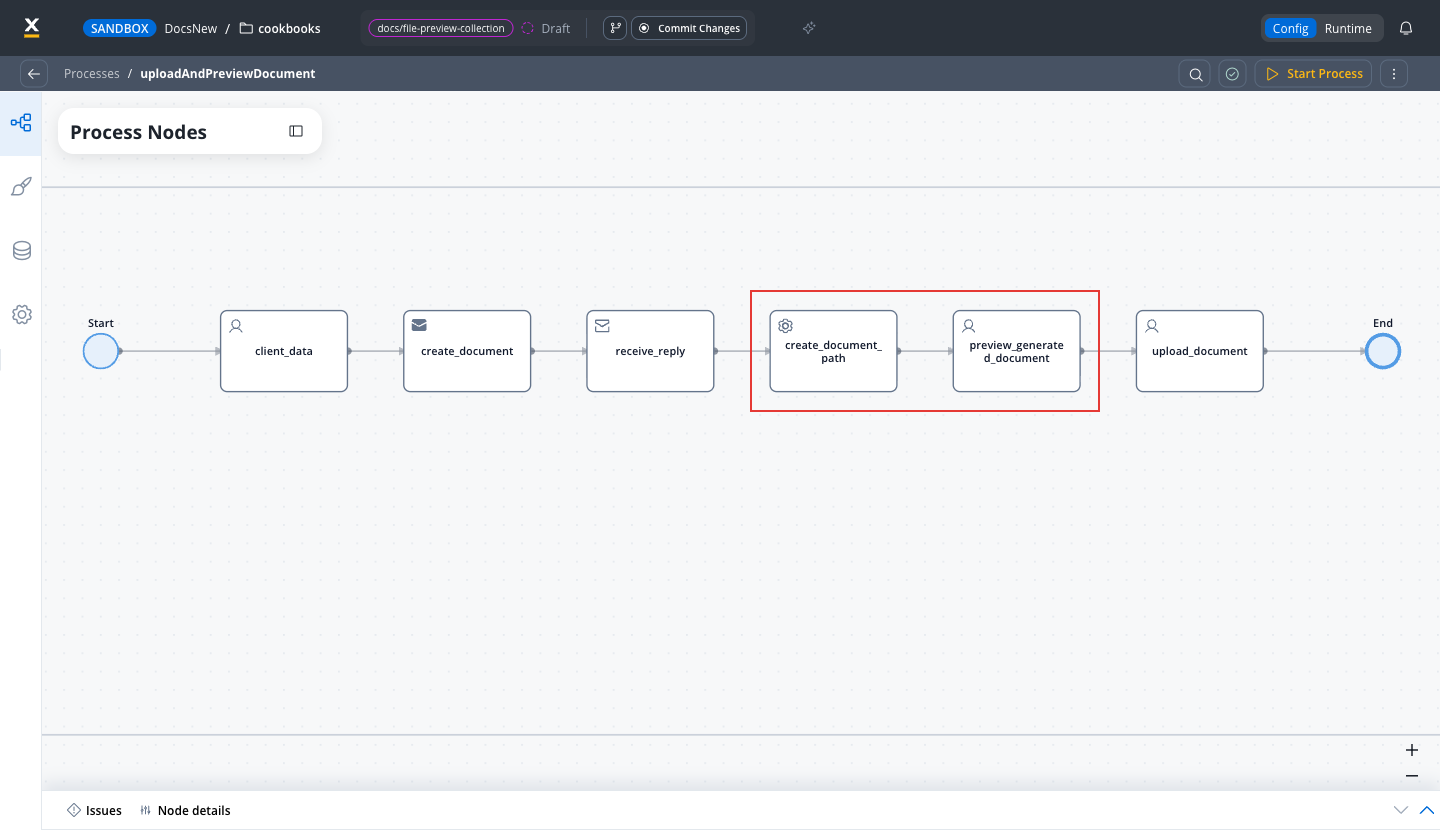Open the notifications bell
The width and height of the screenshot is (1440, 830).
click(1406, 28)
